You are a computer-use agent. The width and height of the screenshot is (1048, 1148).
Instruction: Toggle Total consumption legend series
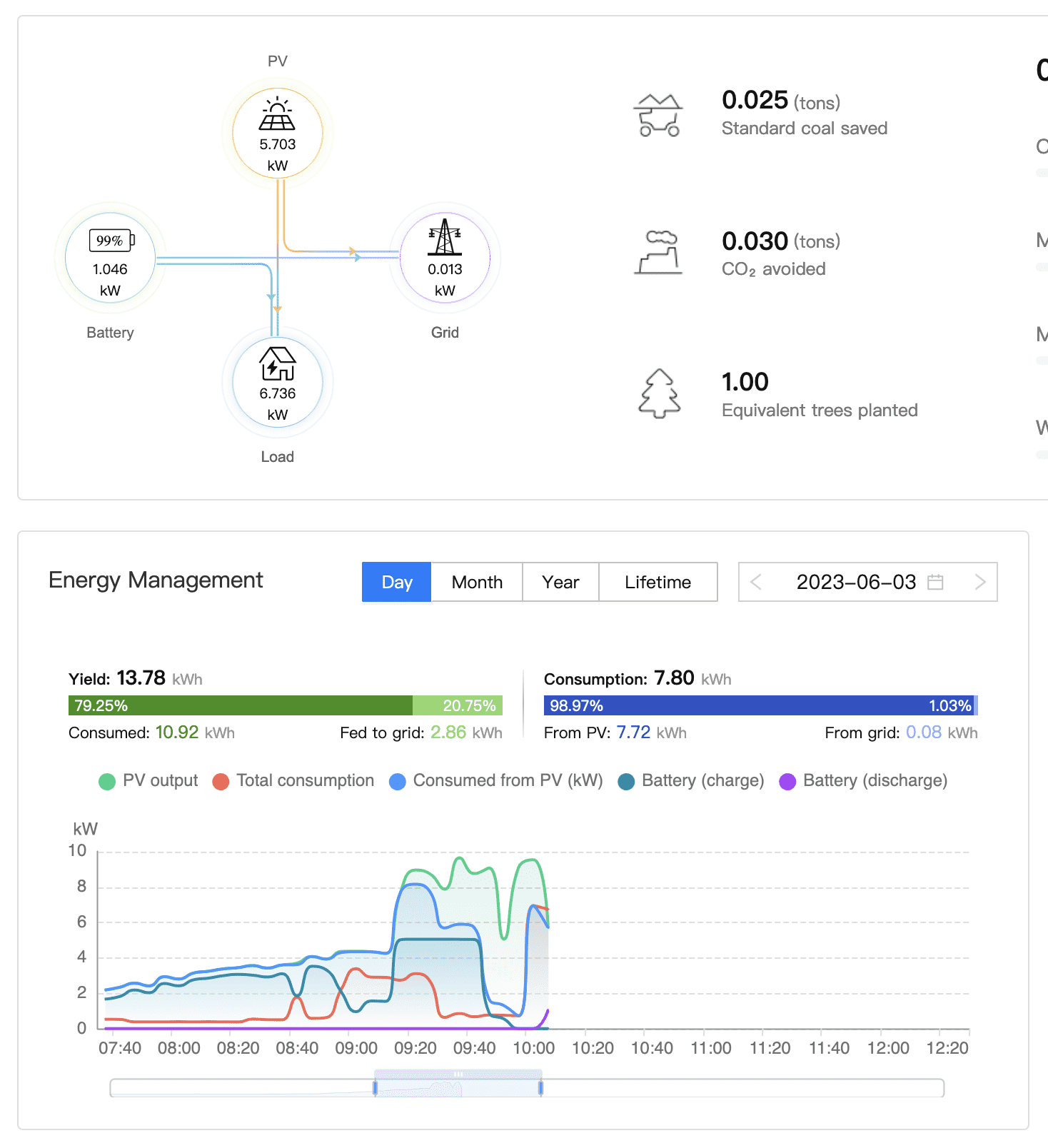[x=293, y=781]
